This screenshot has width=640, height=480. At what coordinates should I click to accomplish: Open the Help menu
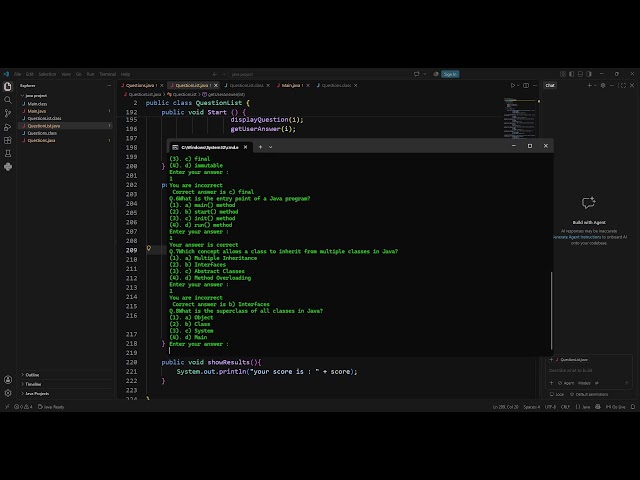point(125,74)
